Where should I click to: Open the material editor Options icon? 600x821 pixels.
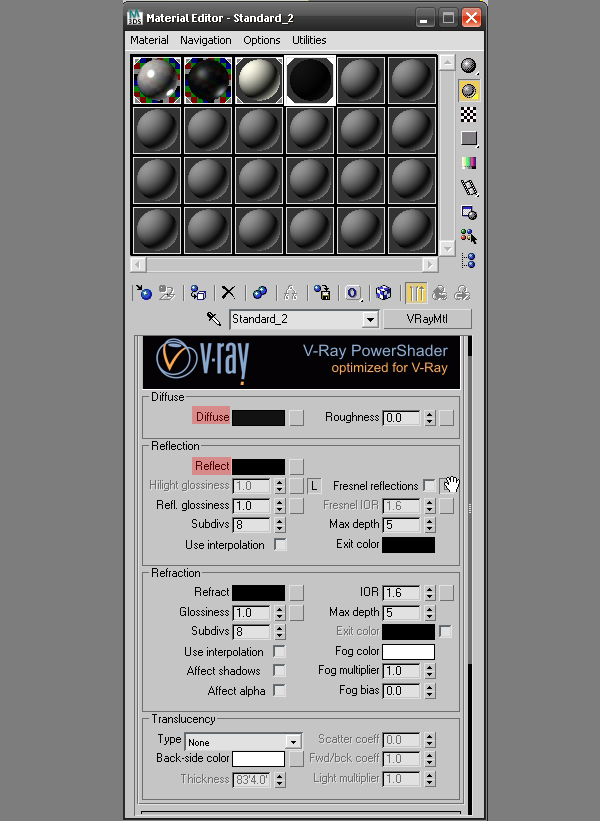469,212
